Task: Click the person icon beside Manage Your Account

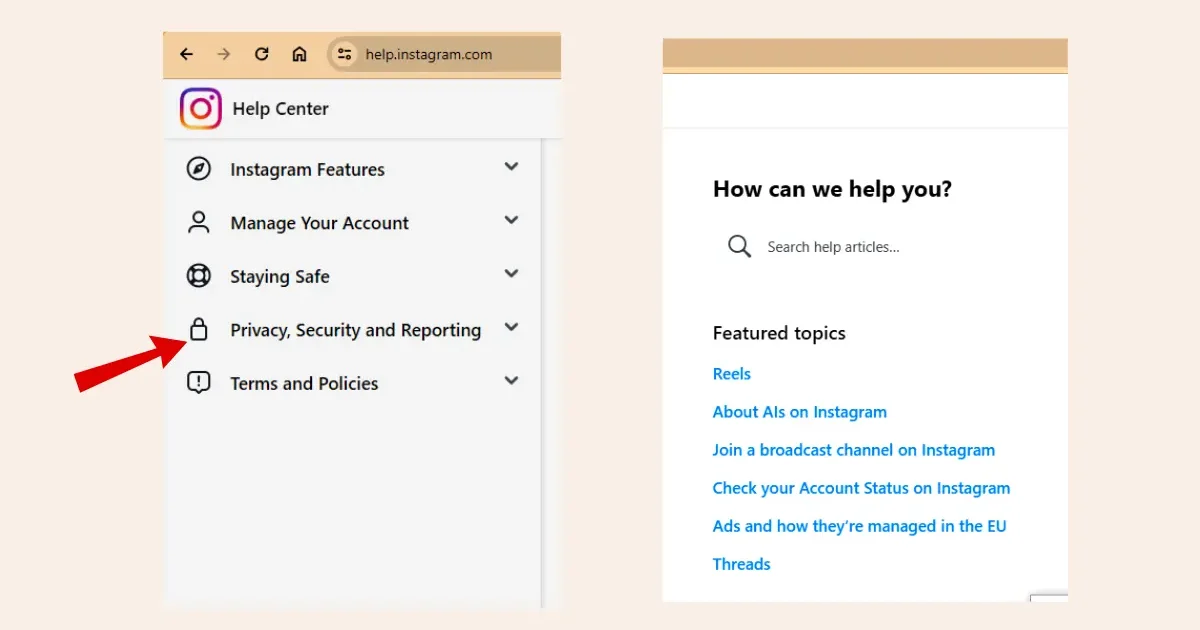Action: click(x=198, y=222)
